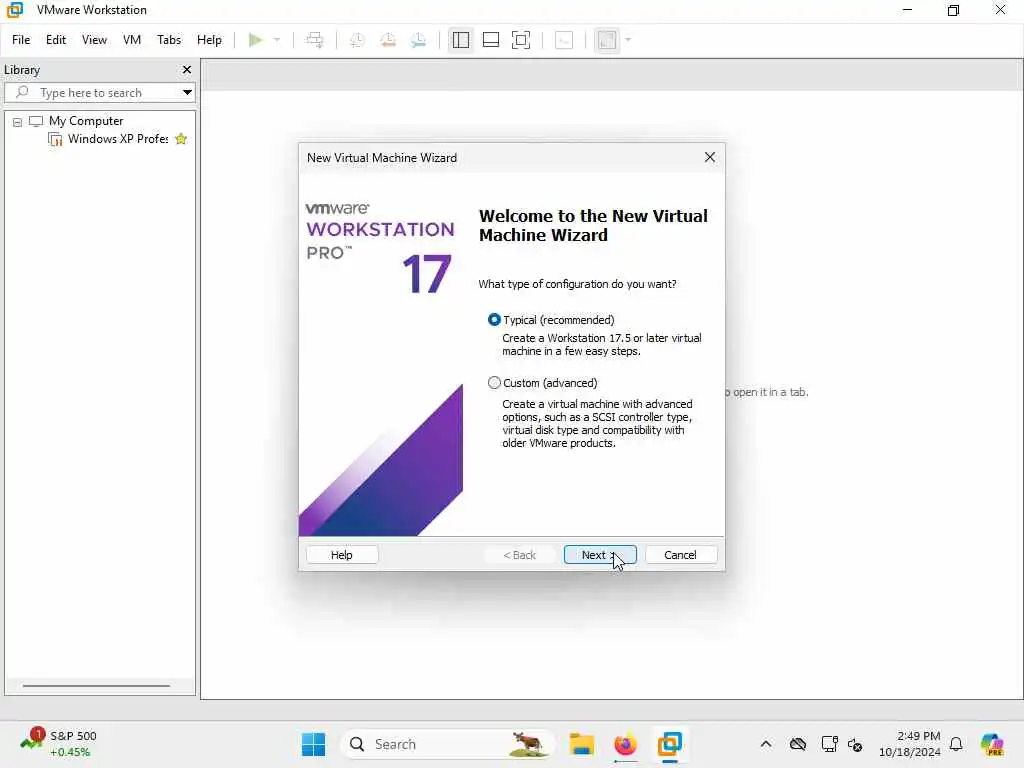Expand the system tray hidden icons chevron
The height and width of the screenshot is (768, 1024).
[766, 744]
